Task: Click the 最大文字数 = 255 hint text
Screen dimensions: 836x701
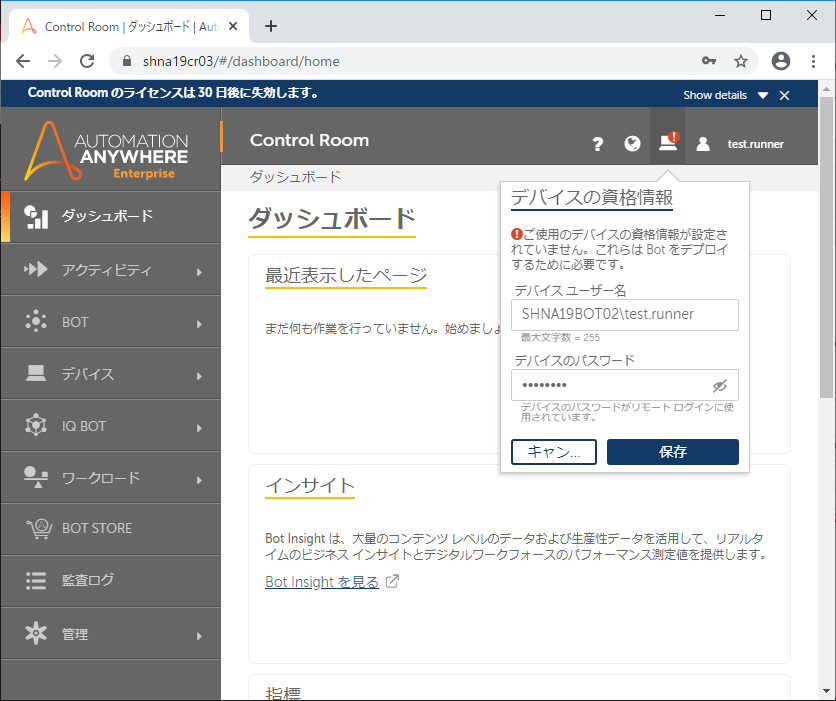Action: point(560,337)
